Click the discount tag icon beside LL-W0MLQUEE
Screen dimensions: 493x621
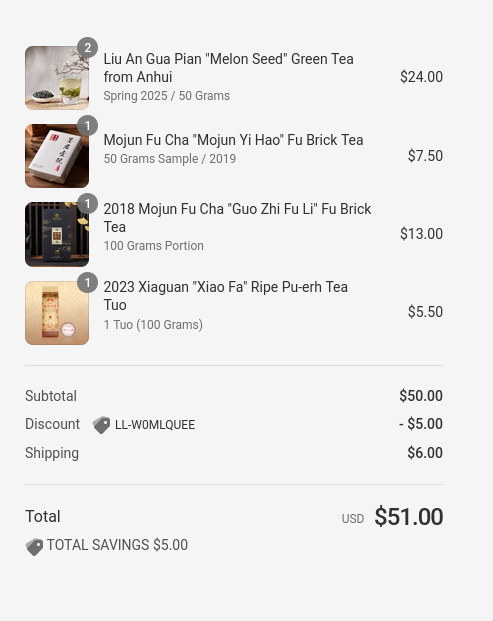[101, 425]
